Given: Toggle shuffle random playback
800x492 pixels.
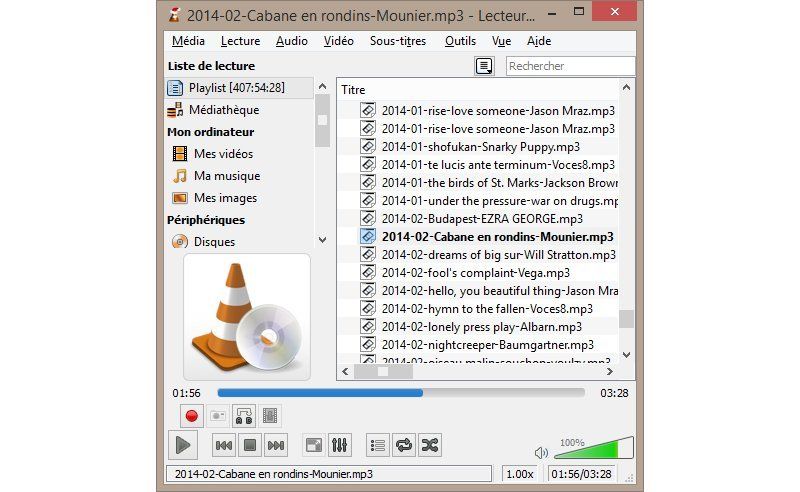Looking at the screenshot, I should tap(429, 445).
